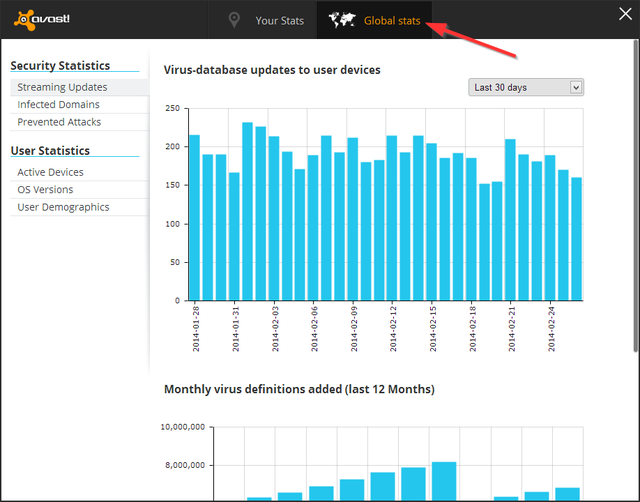The height and width of the screenshot is (502, 640).
Task: Click the world map icon
Action: click(342, 20)
